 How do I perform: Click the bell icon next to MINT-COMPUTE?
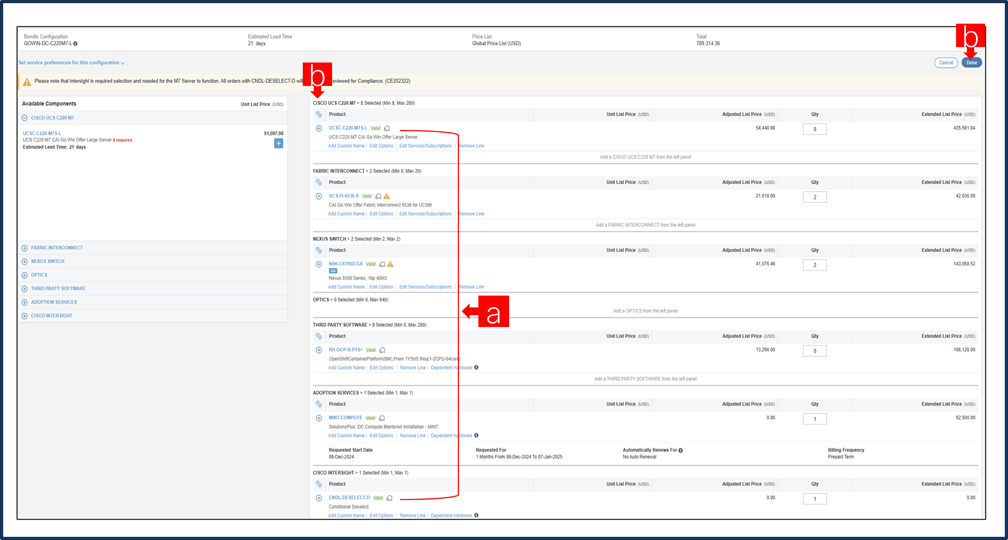(x=382, y=418)
